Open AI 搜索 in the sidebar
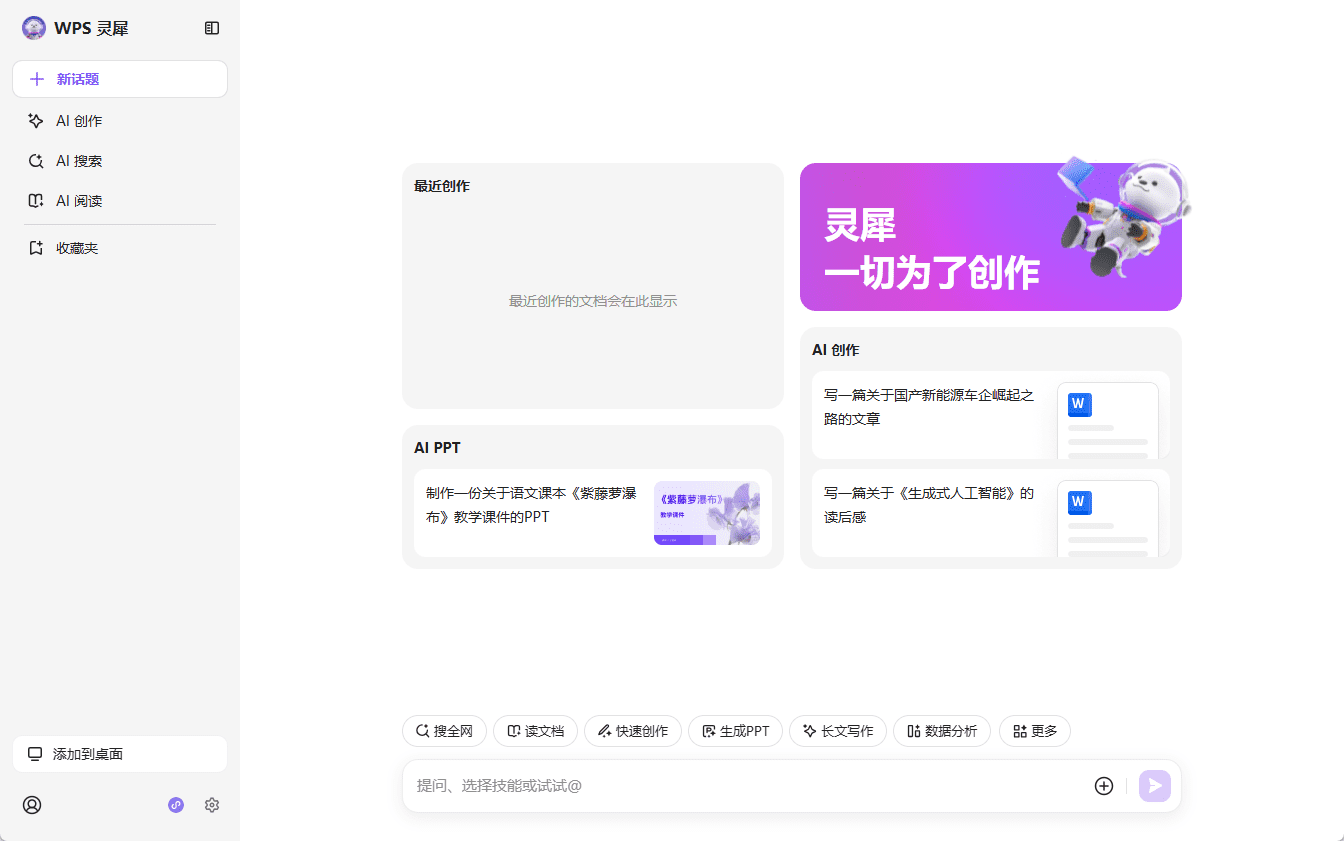The height and width of the screenshot is (841, 1344). pos(79,161)
